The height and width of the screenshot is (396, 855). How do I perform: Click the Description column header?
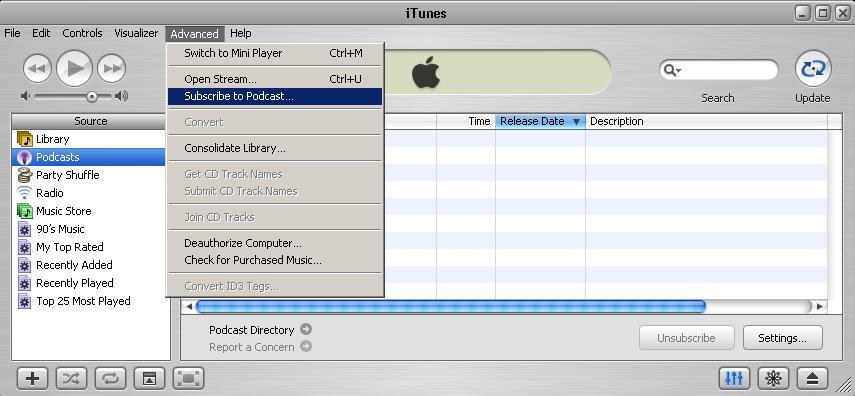pyautogui.click(x=706, y=121)
